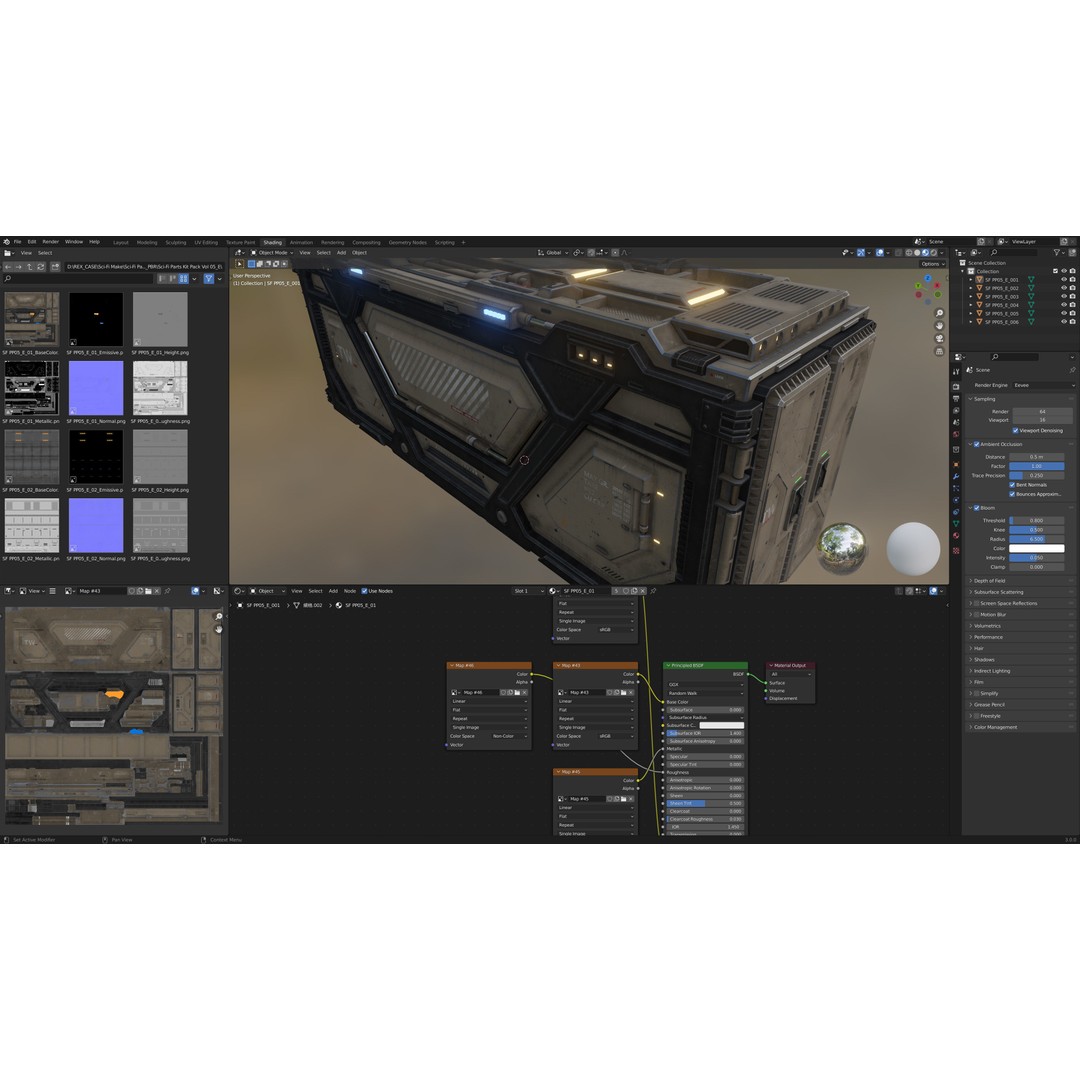This screenshot has width=1080, height=1080.
Task: Hide SF PP05_E_001 with eye icon
Action: pyautogui.click(x=1063, y=280)
